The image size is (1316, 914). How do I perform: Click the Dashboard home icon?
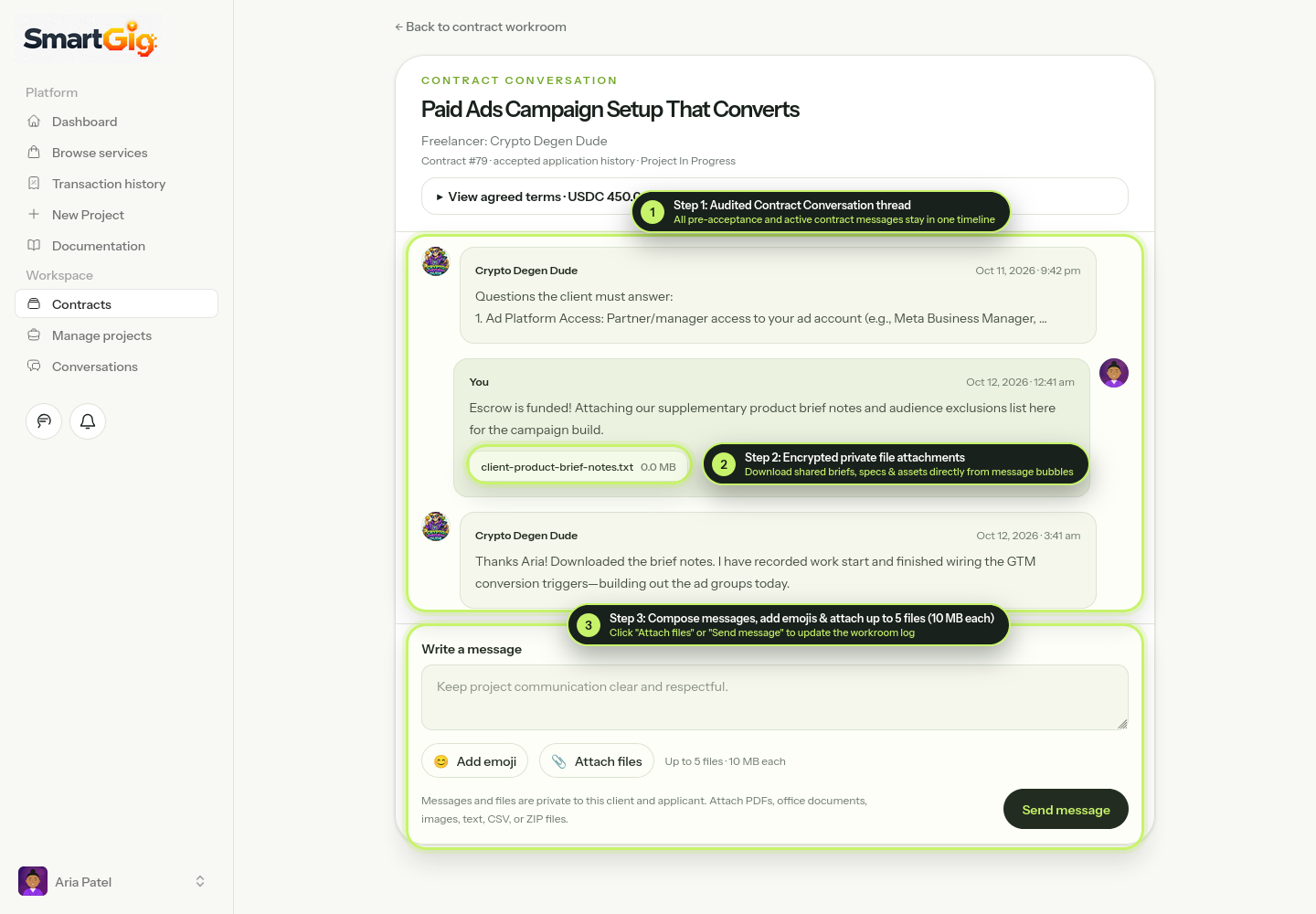point(34,122)
